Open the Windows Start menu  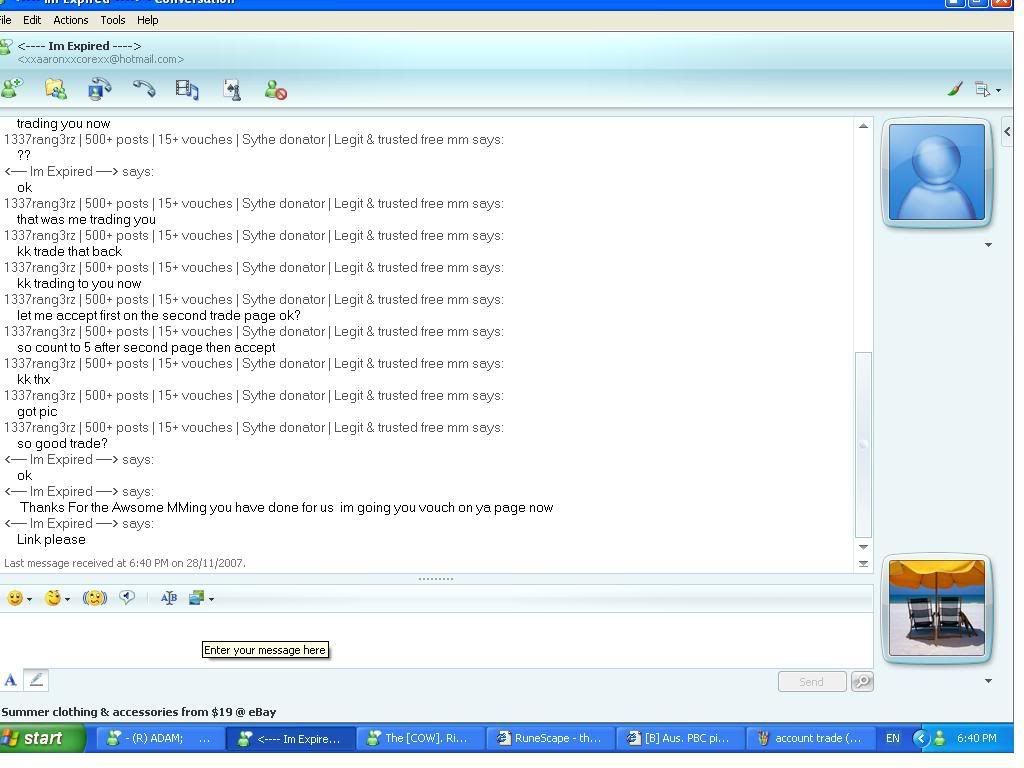41,739
